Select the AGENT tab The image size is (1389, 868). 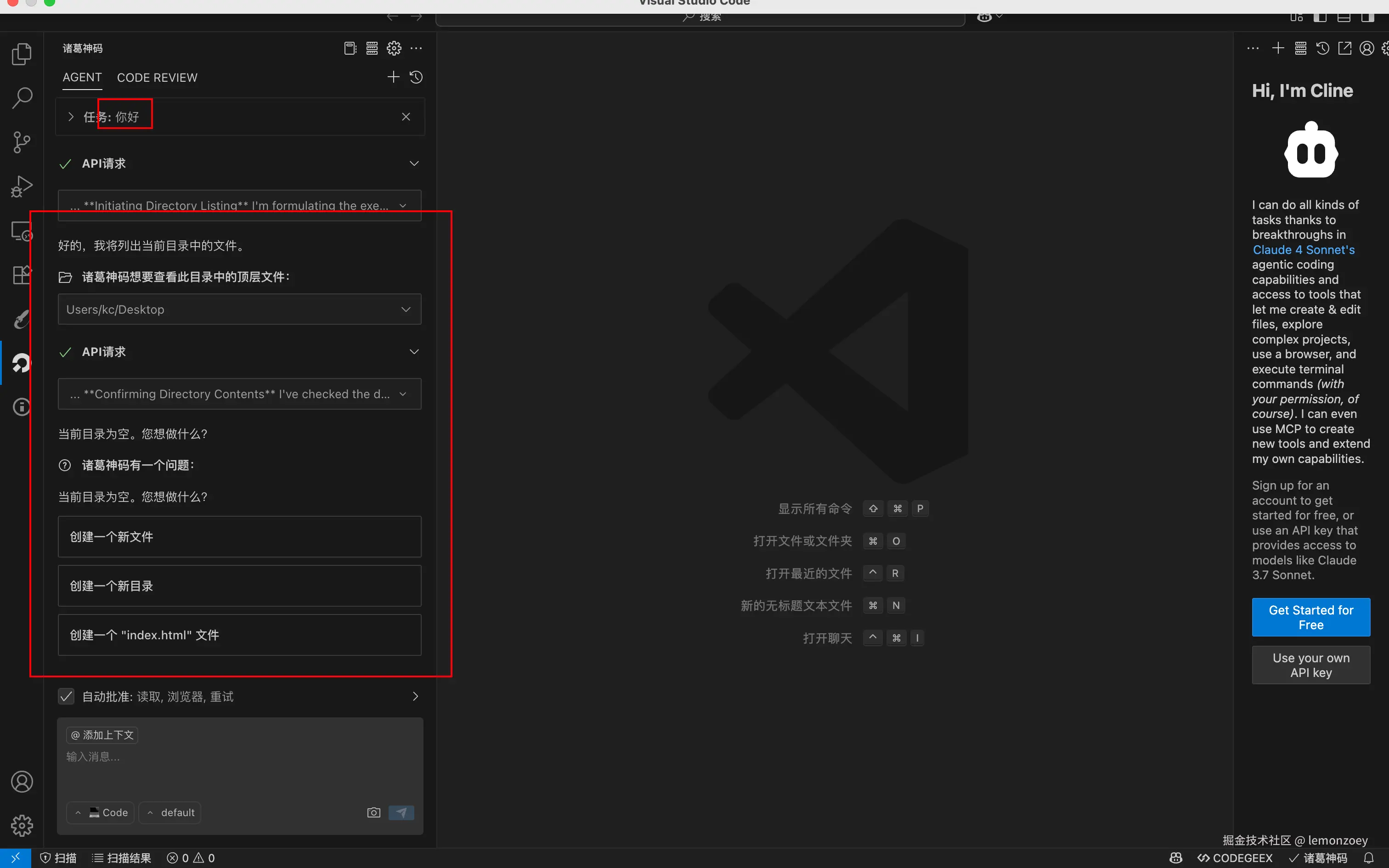click(82, 78)
